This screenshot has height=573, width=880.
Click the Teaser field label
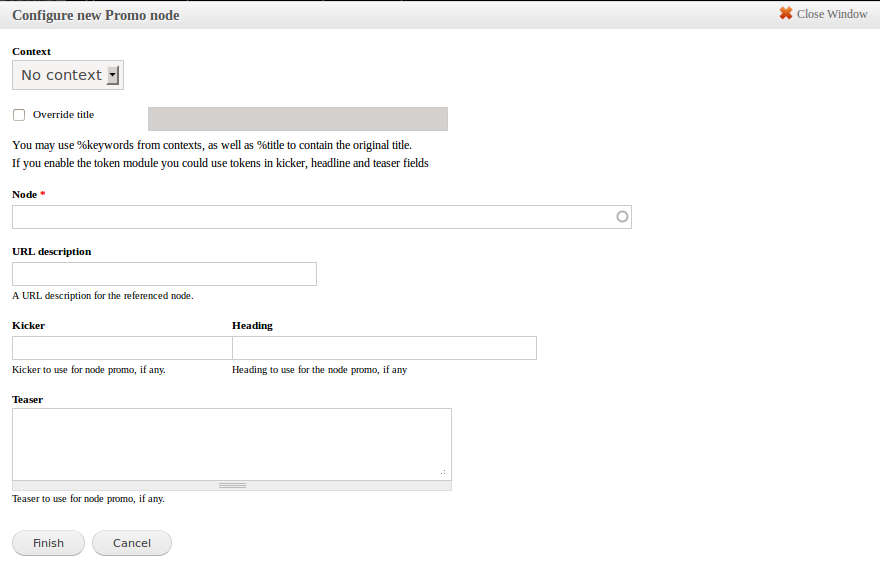click(x=27, y=399)
